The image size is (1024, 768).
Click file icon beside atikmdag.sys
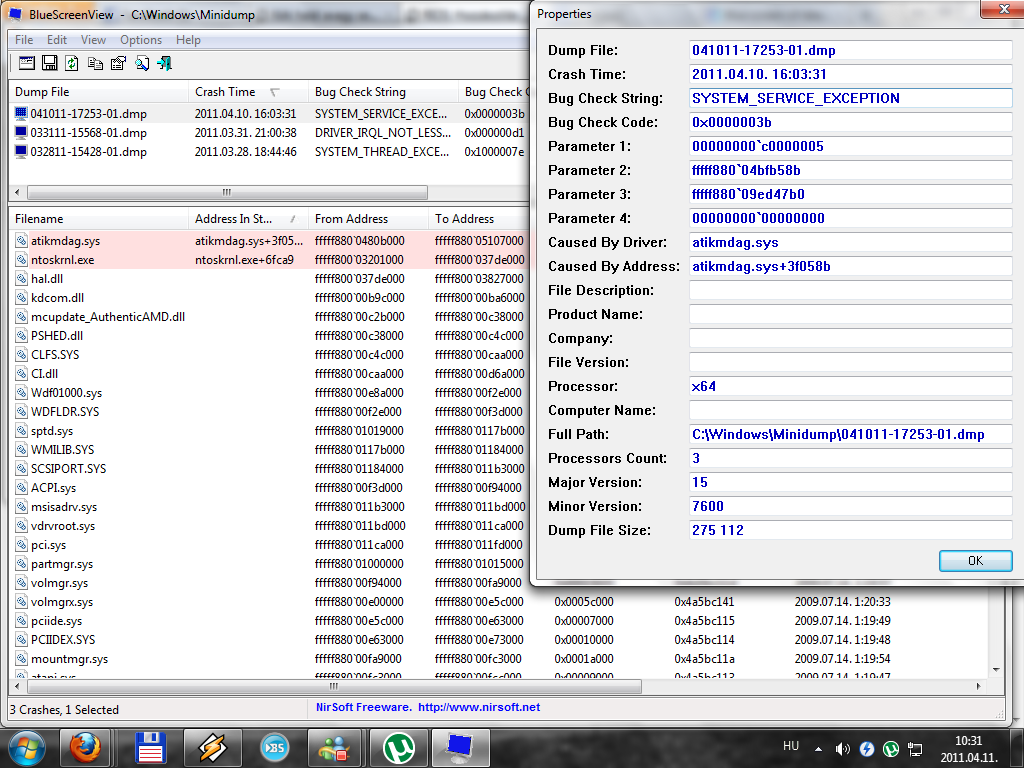point(22,241)
